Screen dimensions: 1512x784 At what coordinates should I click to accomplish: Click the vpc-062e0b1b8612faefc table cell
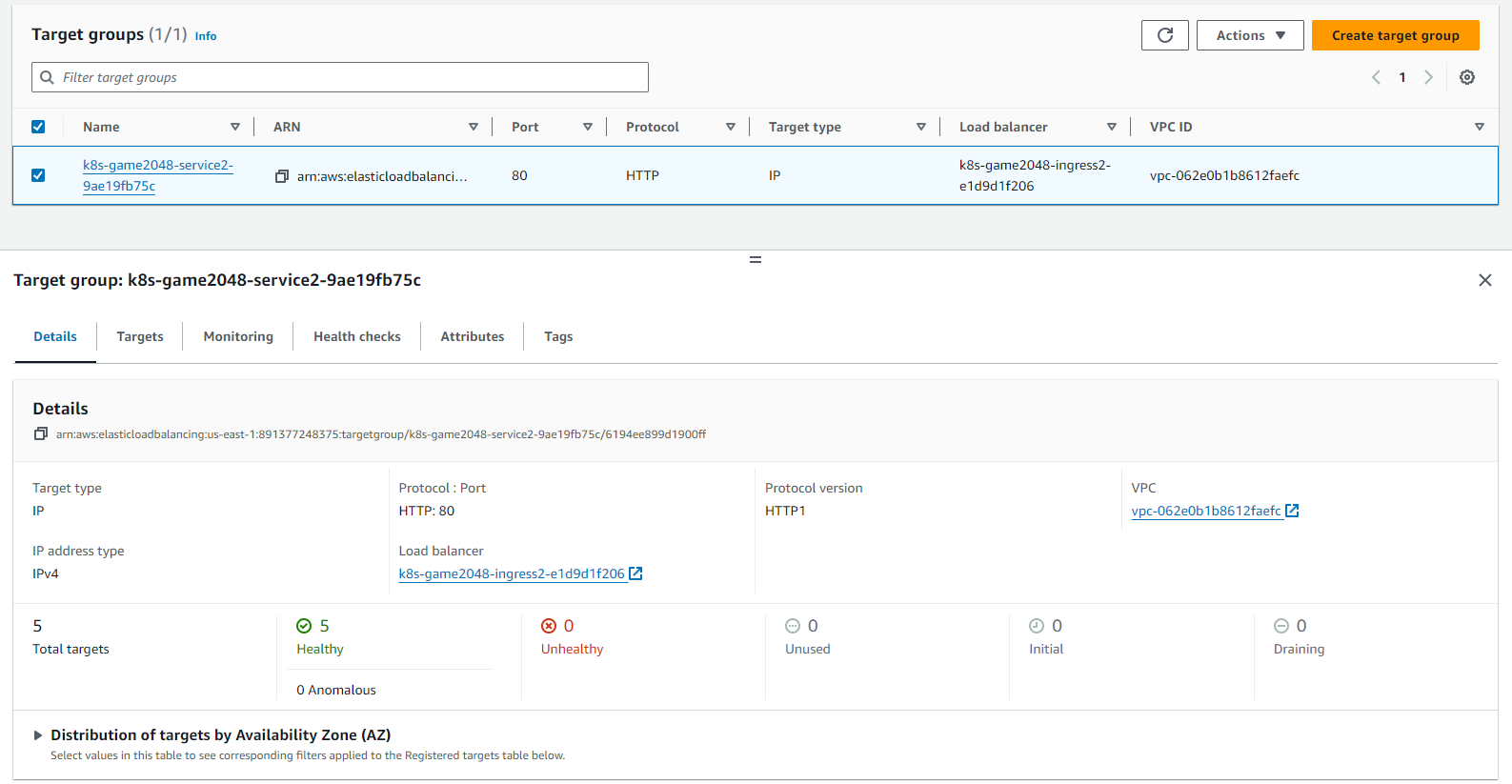tap(1224, 175)
